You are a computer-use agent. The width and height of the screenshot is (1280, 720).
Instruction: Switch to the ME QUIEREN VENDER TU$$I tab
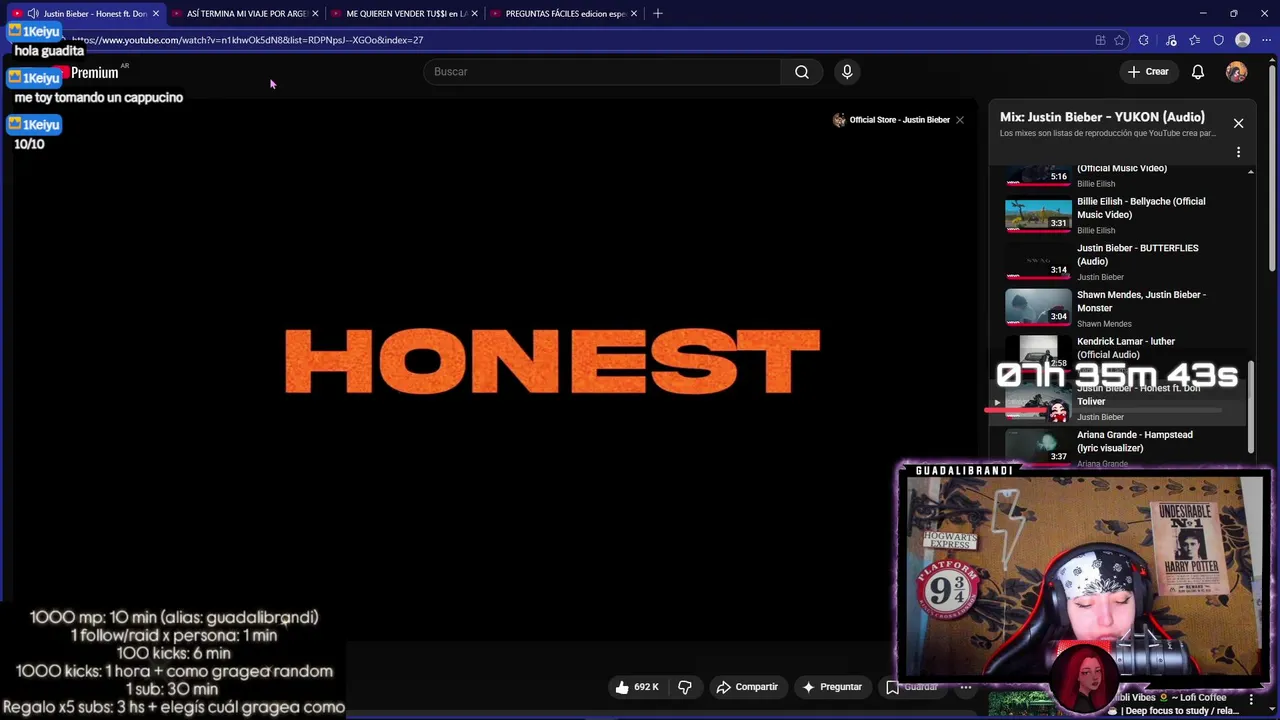coord(406,13)
